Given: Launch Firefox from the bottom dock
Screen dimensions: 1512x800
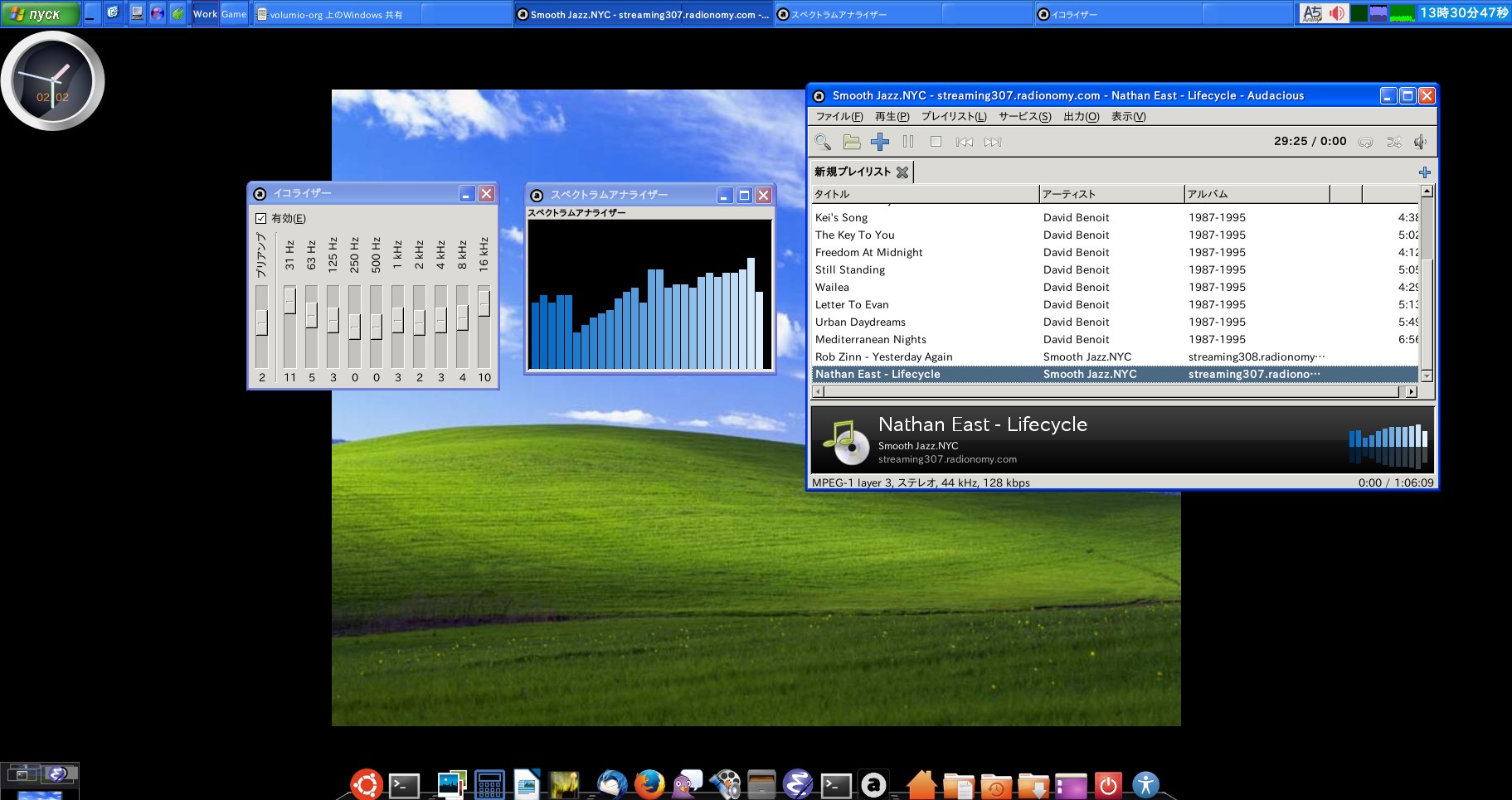Looking at the screenshot, I should coord(649,783).
